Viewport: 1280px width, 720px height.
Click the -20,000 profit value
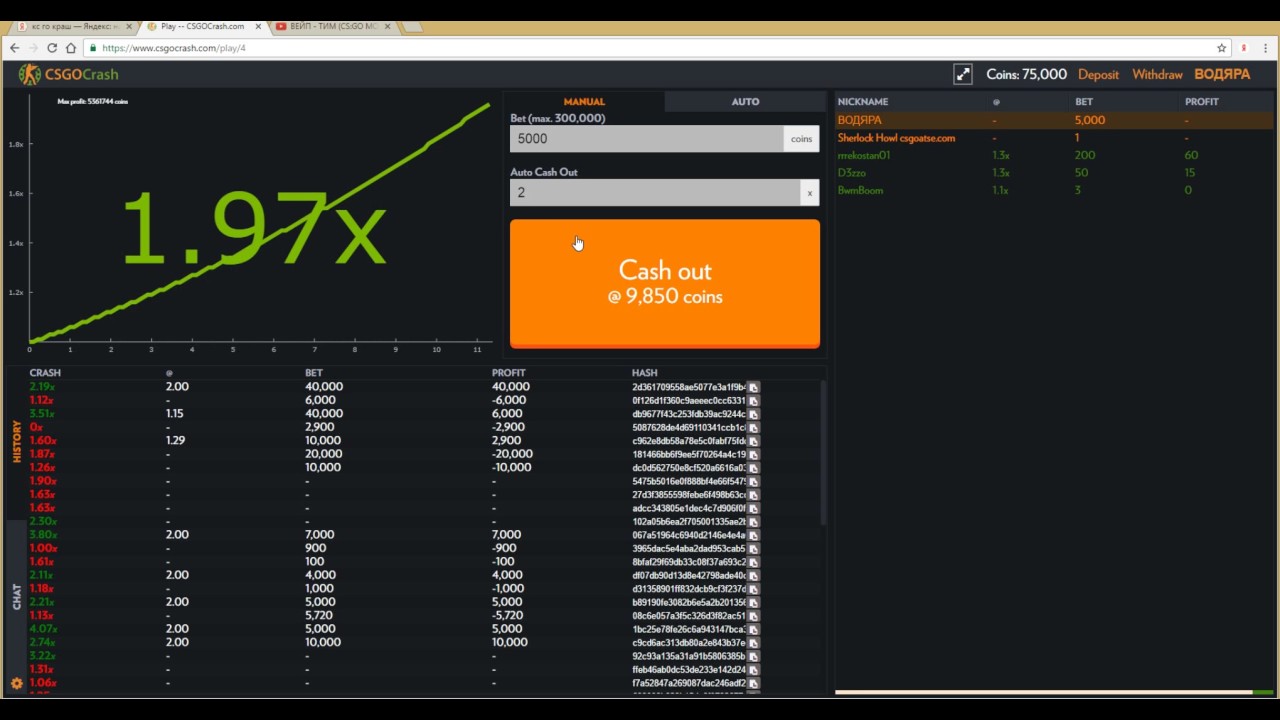coord(512,454)
